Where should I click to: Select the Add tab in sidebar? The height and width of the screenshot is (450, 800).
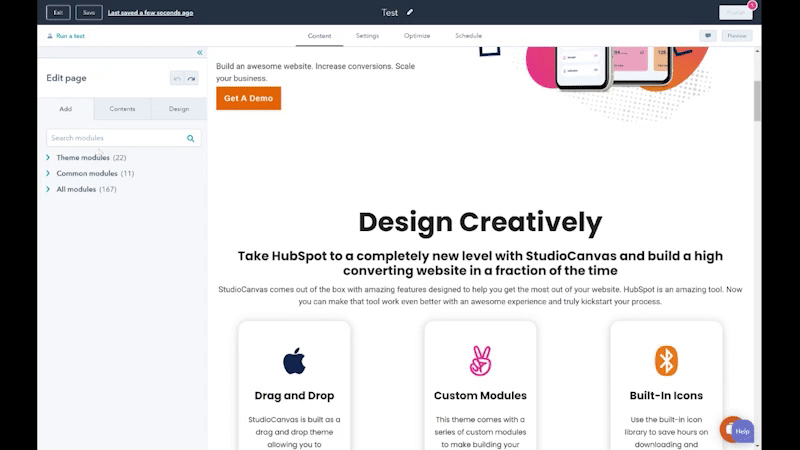[66, 109]
